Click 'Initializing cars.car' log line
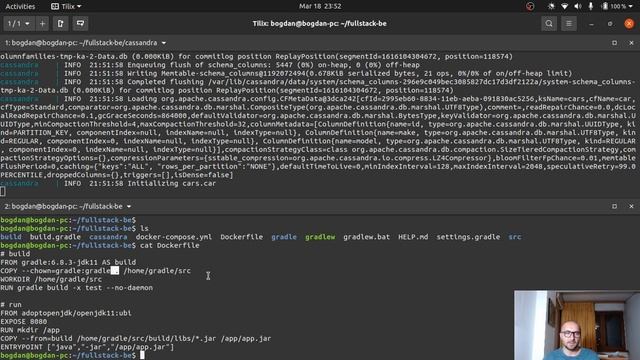Viewport: 640px width, 360px height. pyautogui.click(x=172, y=184)
